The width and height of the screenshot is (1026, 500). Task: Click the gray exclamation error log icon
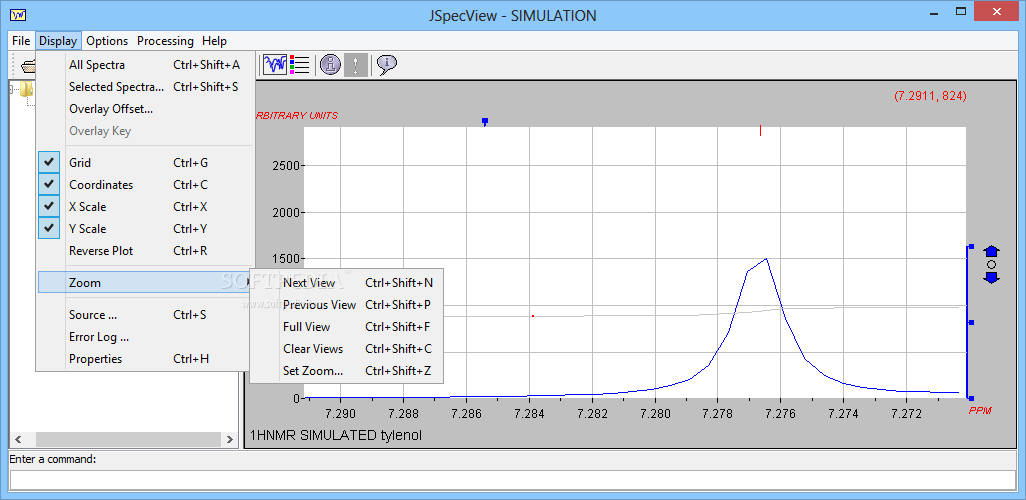[x=356, y=64]
